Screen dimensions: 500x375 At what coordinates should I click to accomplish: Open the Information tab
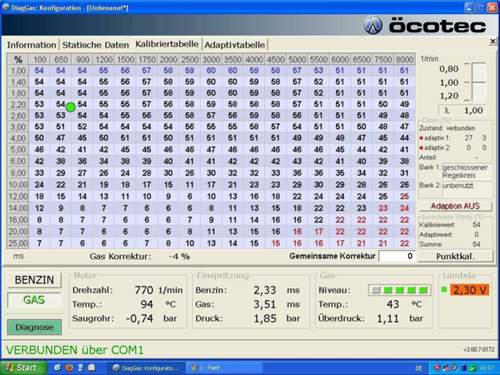[x=32, y=45]
